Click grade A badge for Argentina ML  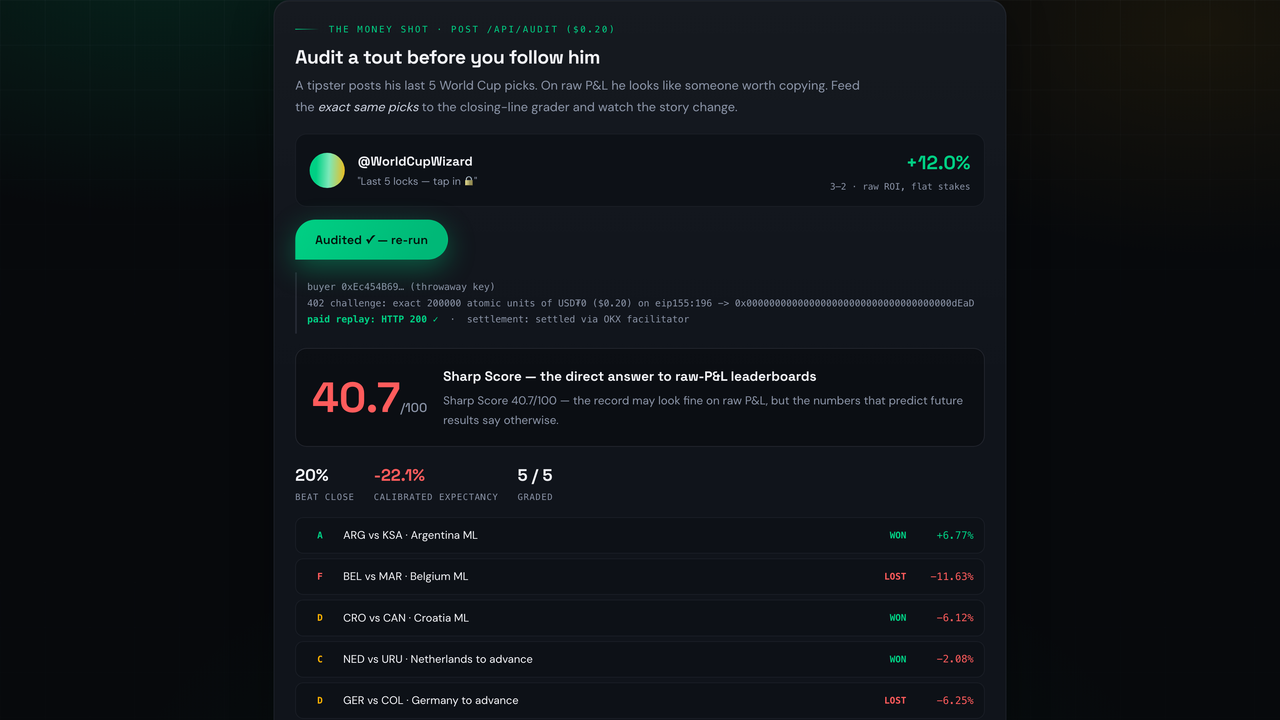click(320, 535)
